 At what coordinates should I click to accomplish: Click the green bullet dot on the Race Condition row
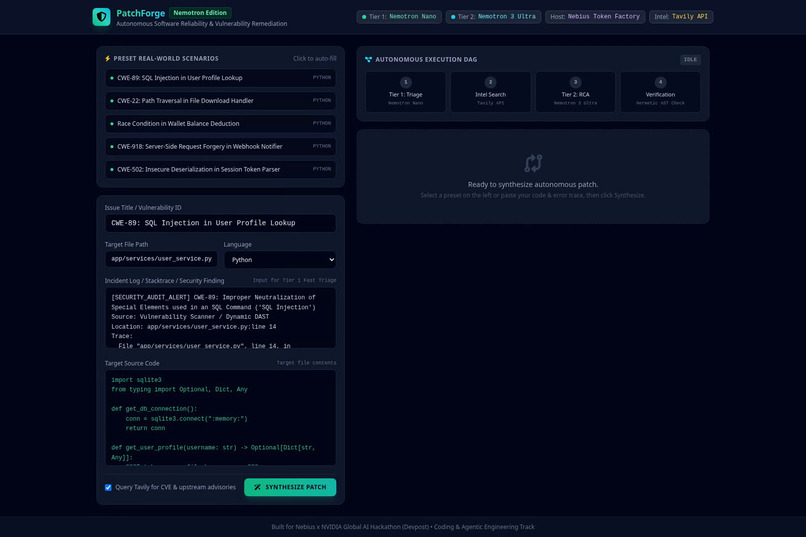coord(112,124)
